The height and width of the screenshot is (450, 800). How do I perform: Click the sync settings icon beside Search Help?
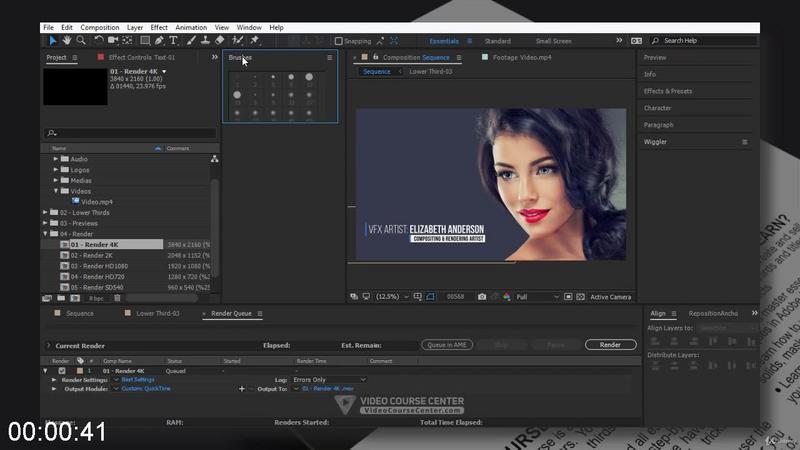[x=636, y=41]
